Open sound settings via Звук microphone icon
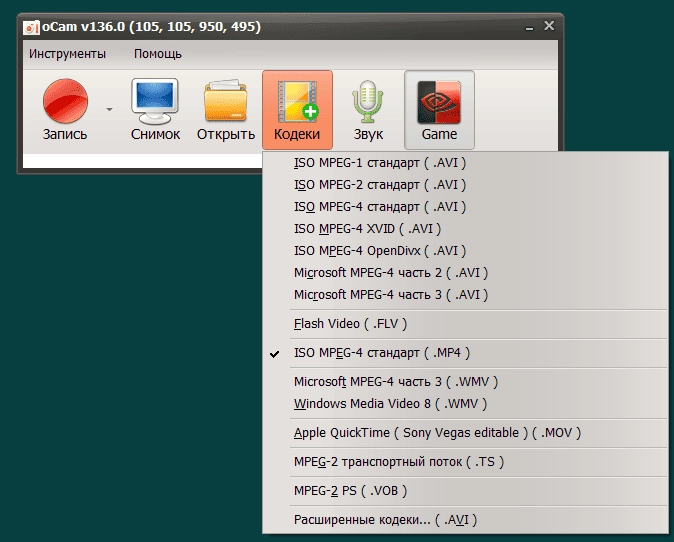Image resolution: width=674 pixels, height=542 pixels. pyautogui.click(x=368, y=110)
